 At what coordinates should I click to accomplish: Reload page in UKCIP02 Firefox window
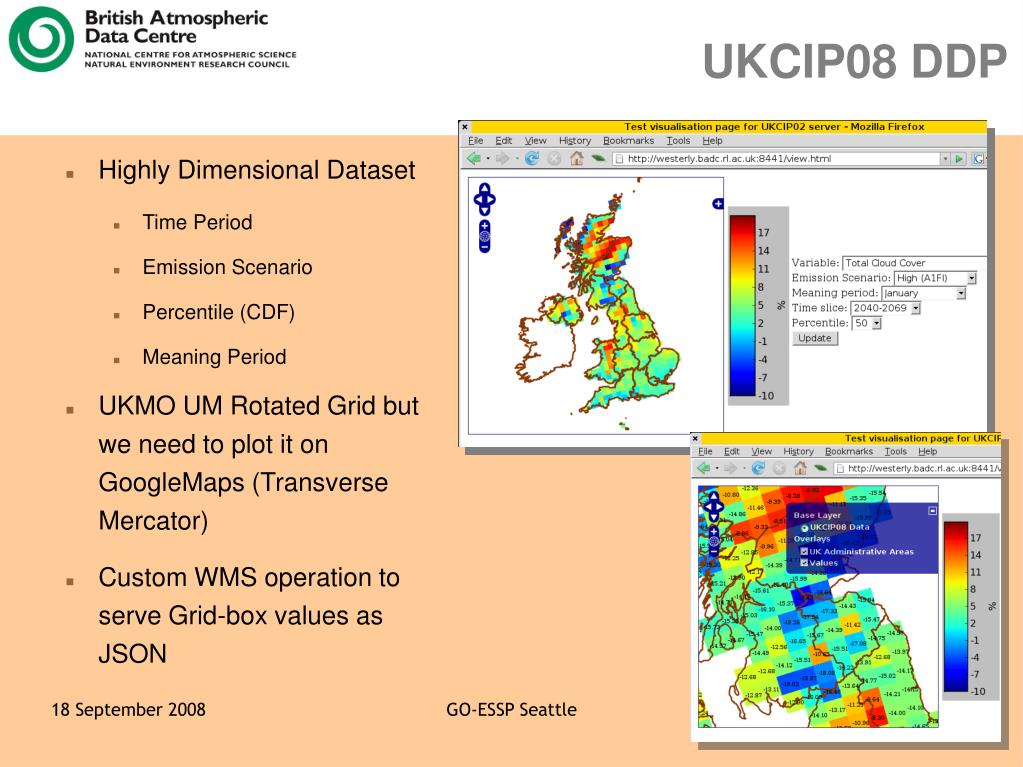pyautogui.click(x=532, y=158)
